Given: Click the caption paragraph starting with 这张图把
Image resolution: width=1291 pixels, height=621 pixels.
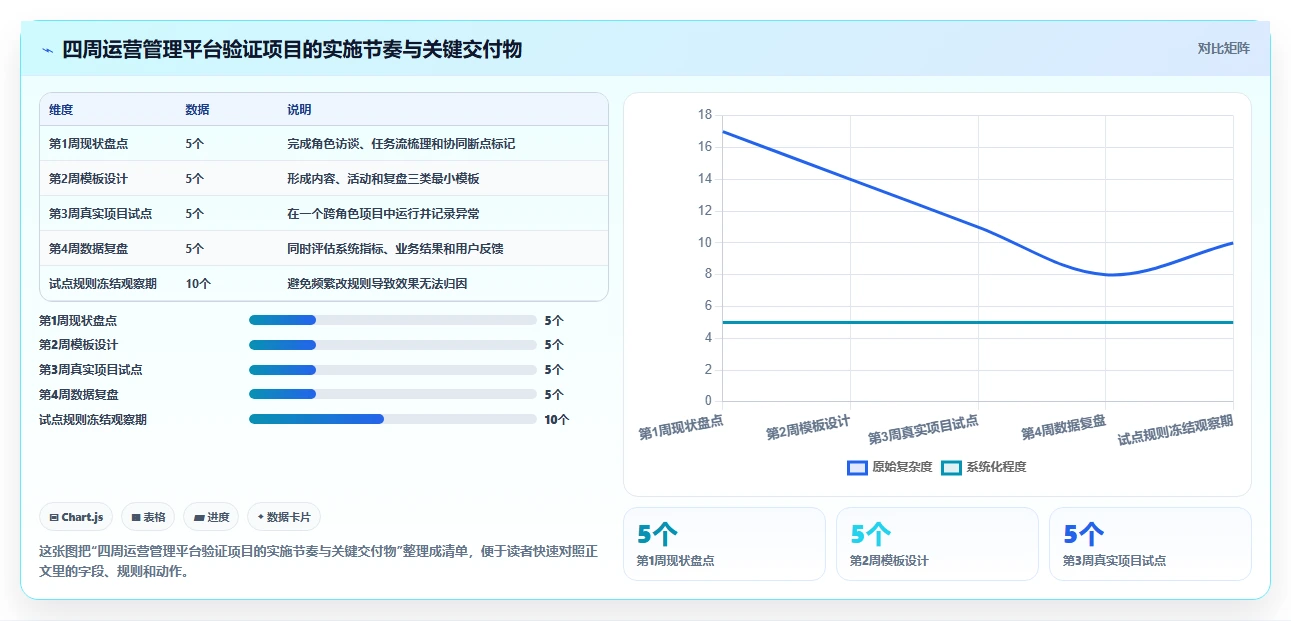Looking at the screenshot, I should pos(318,561).
